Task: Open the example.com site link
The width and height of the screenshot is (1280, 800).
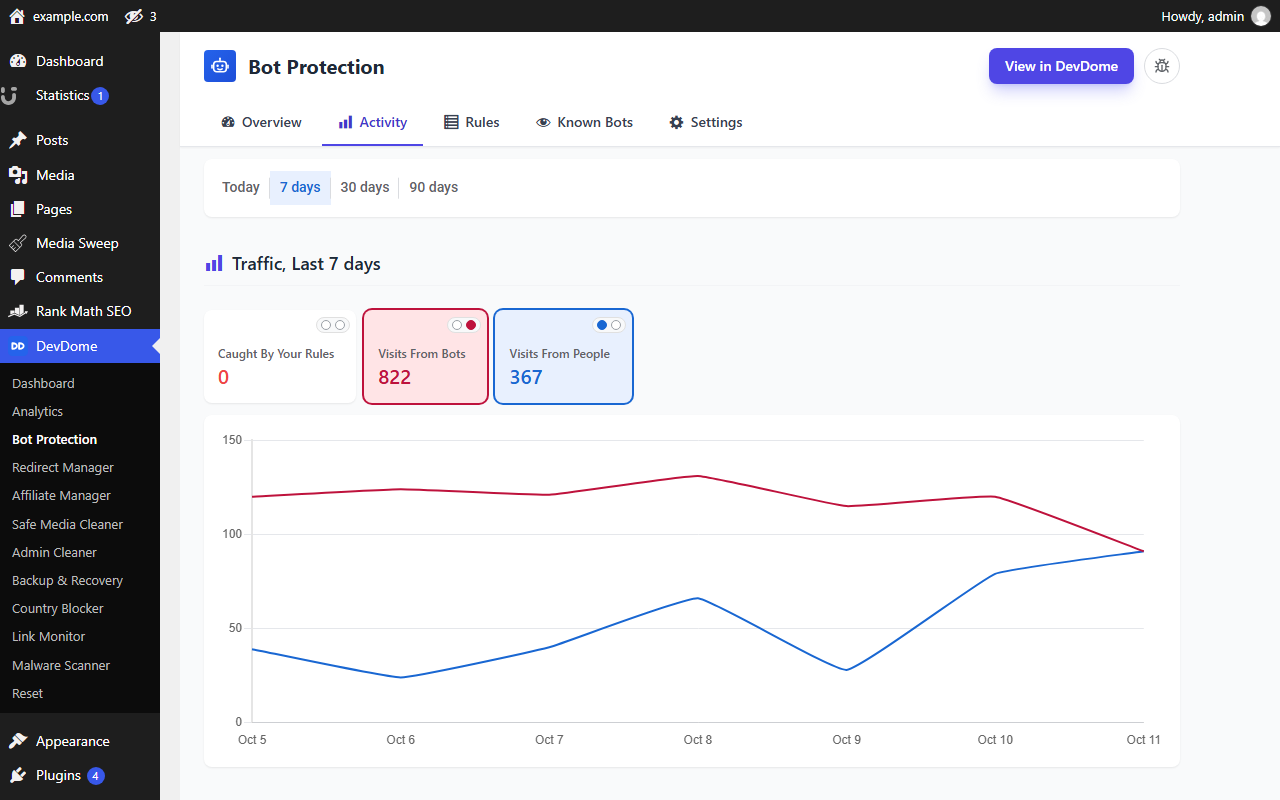Action: 71,16
